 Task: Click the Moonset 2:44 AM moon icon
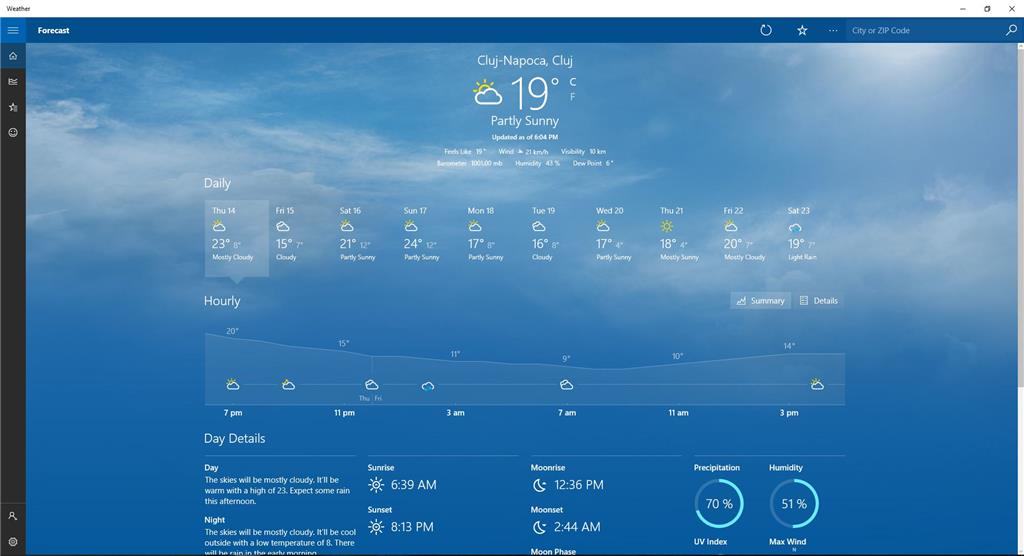(x=539, y=527)
